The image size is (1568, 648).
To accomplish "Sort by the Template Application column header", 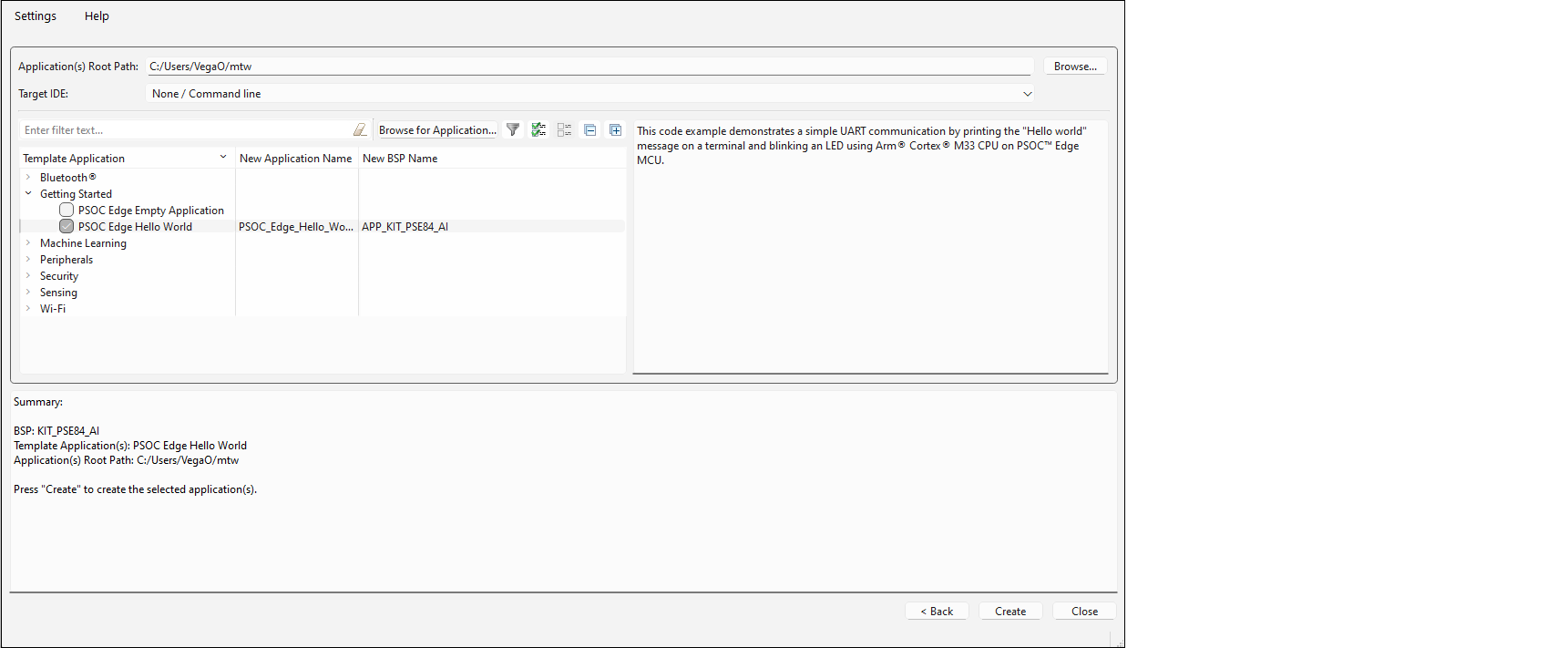I will pyautogui.click(x=118, y=159).
